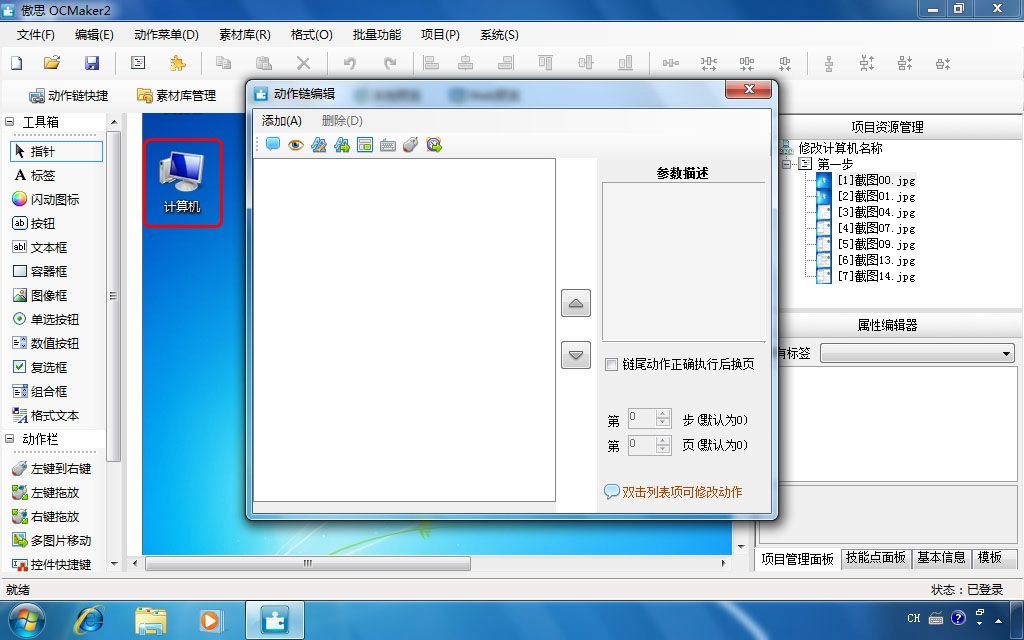Collapse the 第一步 tree node

pos(787,164)
